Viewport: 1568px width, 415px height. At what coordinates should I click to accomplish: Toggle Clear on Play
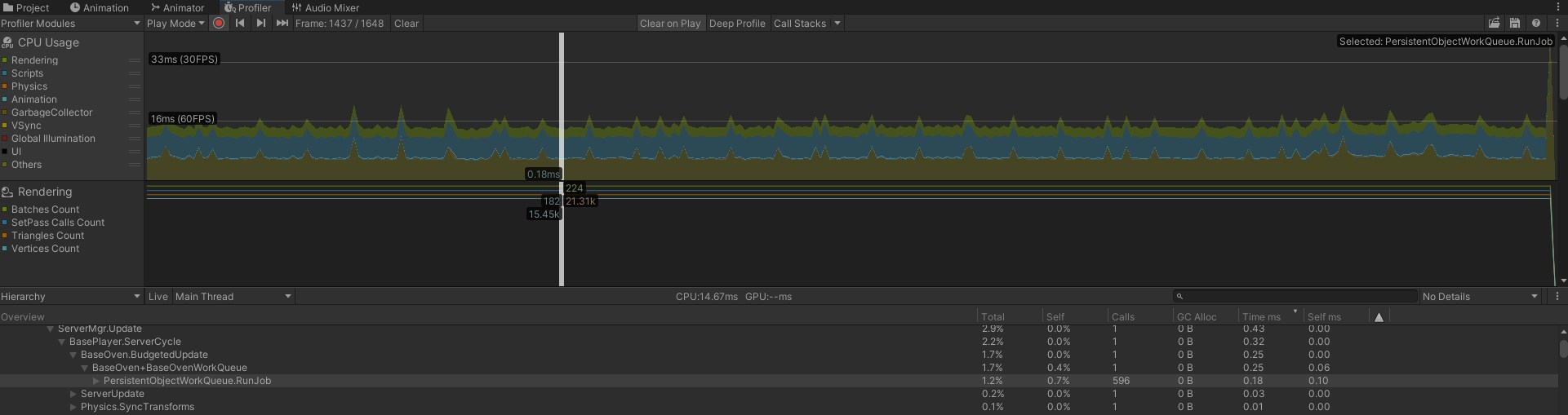[x=669, y=24]
